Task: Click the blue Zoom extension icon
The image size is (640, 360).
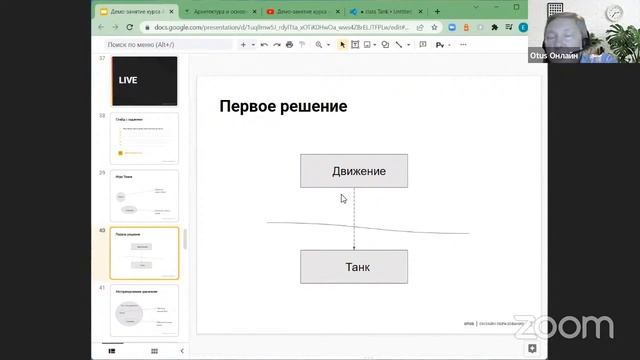Action: click(452, 27)
